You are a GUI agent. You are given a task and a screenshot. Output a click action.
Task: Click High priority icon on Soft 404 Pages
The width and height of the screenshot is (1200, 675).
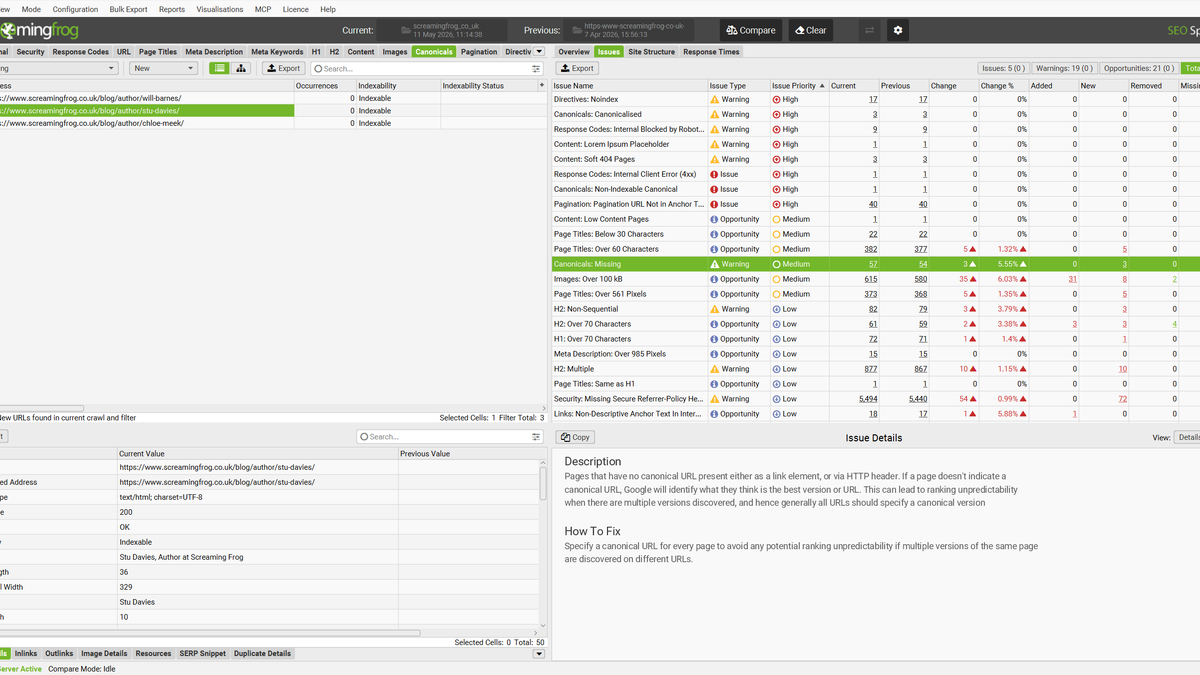pyautogui.click(x=777, y=159)
